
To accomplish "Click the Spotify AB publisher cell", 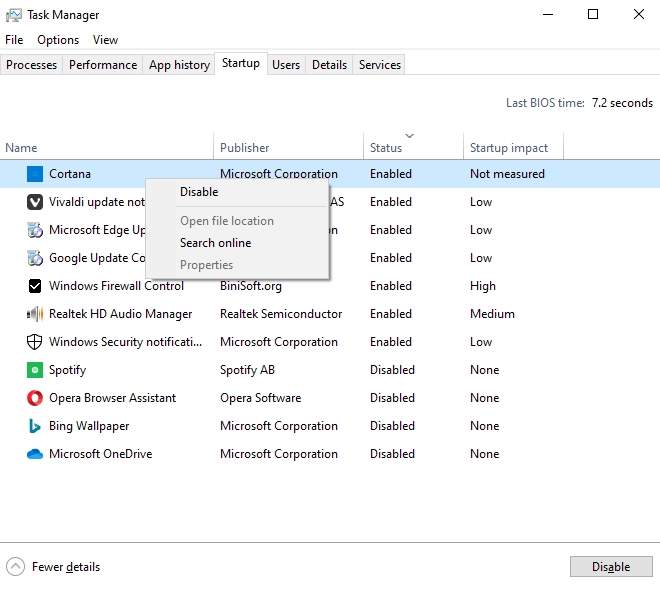I will 248,370.
